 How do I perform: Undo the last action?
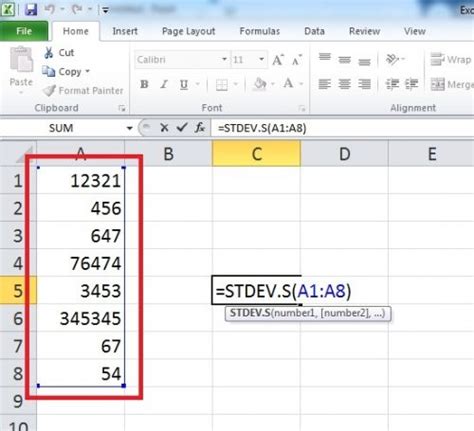tap(50, 9)
